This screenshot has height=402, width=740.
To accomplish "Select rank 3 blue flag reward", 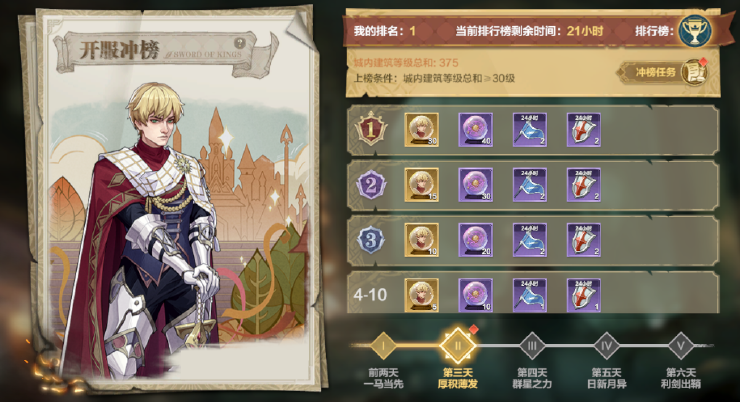I will click(x=530, y=240).
